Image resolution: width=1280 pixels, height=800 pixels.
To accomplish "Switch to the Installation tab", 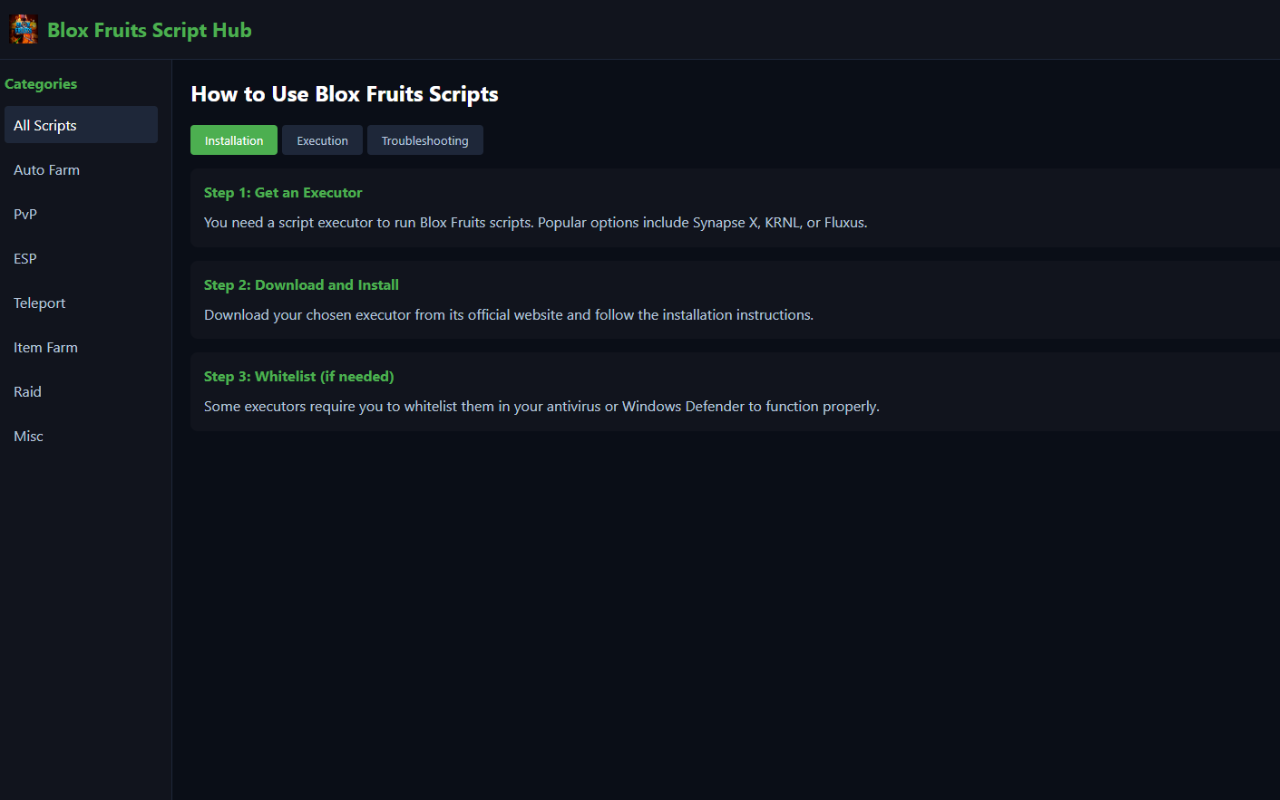I will (233, 140).
